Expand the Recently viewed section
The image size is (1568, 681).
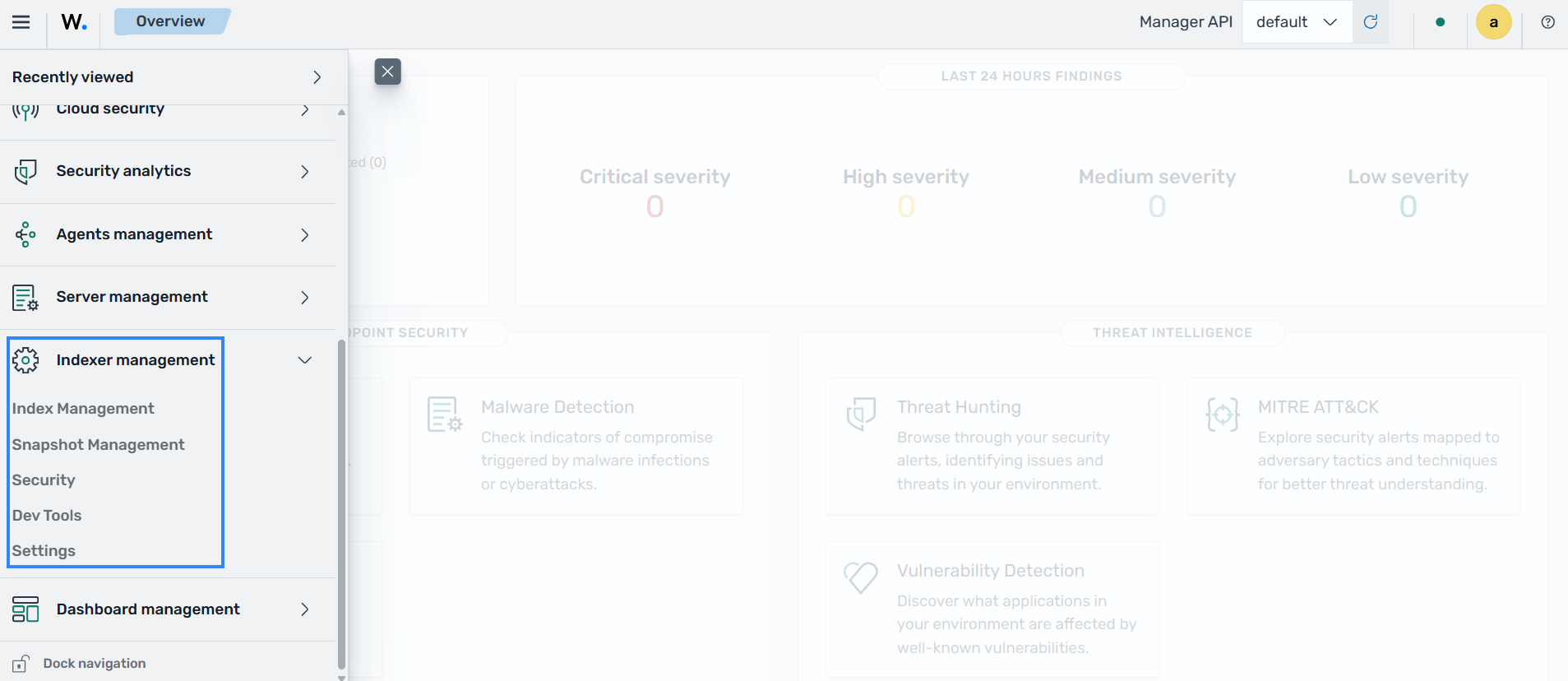pos(168,77)
